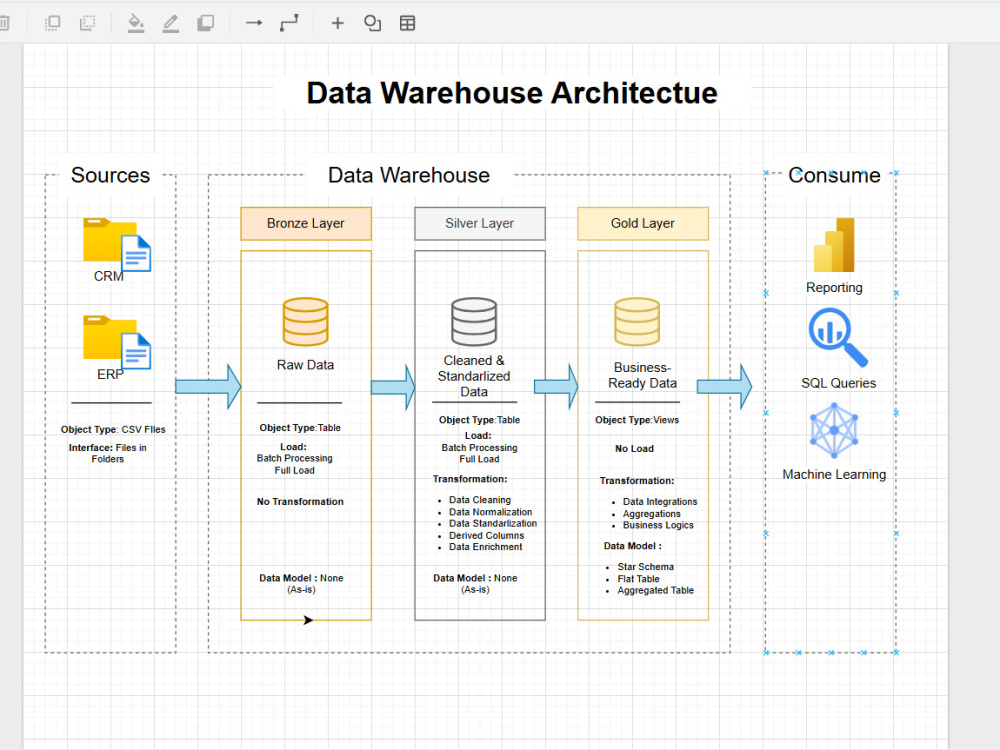Screen dimensions: 1000x750
Task: Select the arrow from Sources to Bronze
Action: coord(208,386)
